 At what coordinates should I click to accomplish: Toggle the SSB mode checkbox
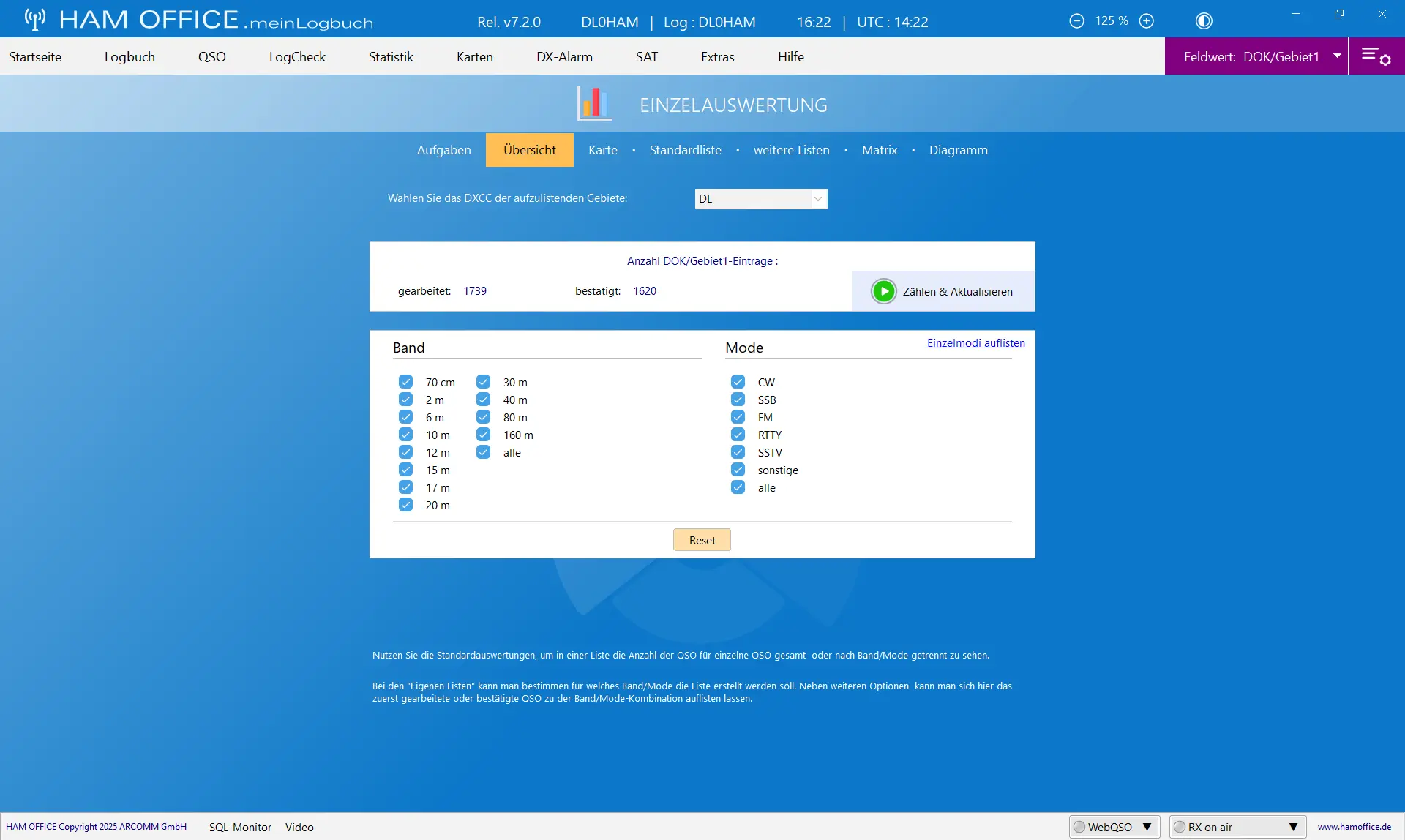tap(738, 400)
